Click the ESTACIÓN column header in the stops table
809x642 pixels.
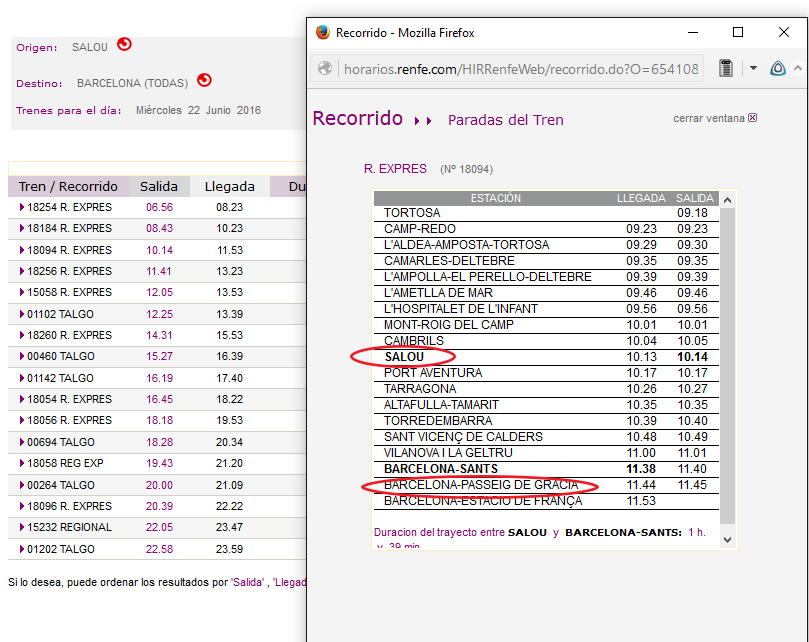[495, 198]
